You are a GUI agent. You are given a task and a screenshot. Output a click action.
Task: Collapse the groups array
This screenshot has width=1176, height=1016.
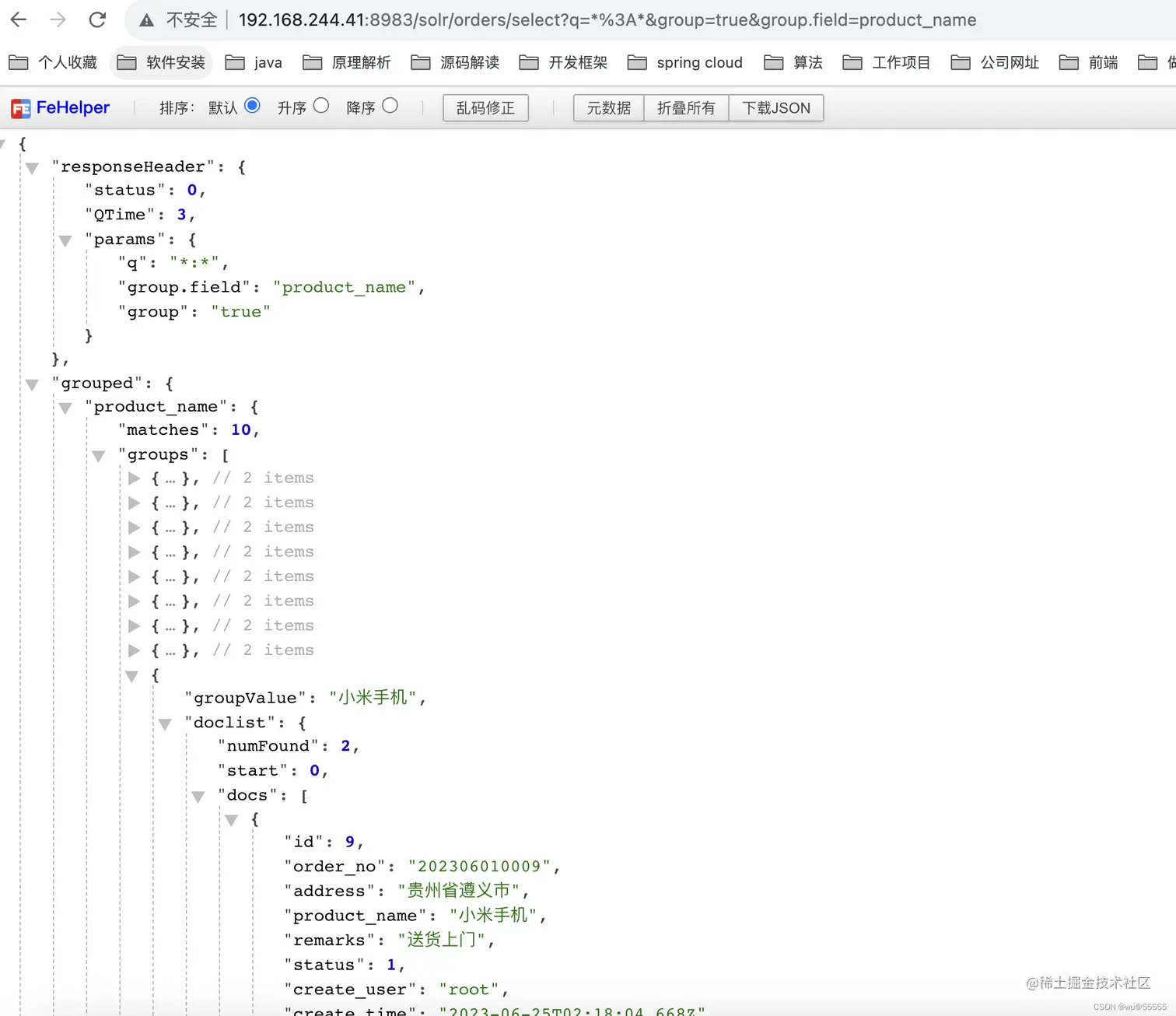pyautogui.click(x=99, y=456)
